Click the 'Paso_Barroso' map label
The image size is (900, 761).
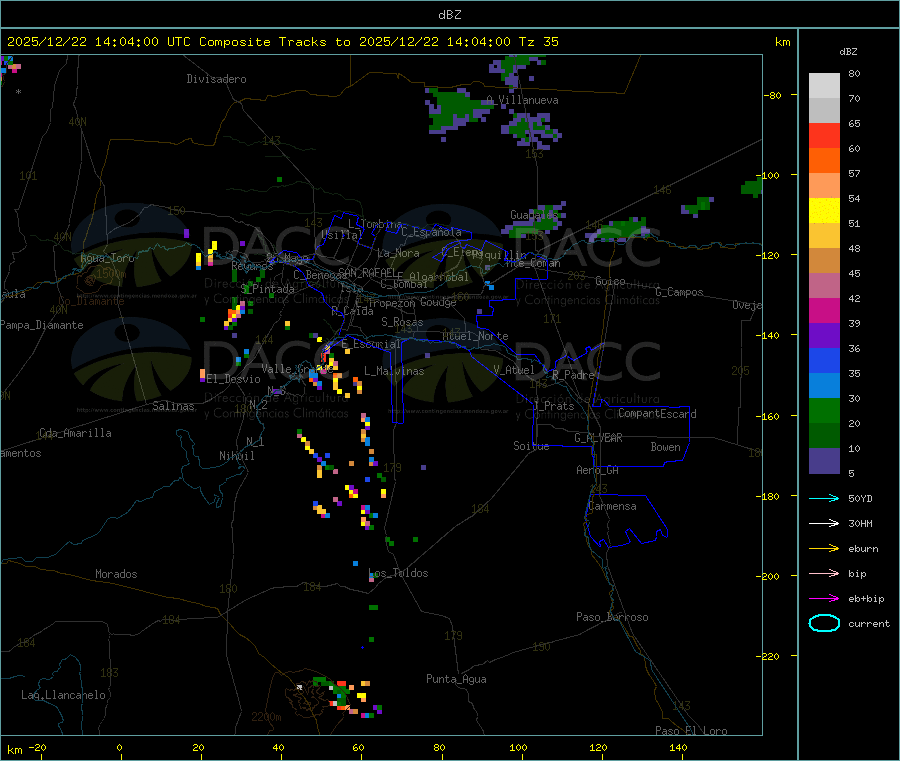612,617
